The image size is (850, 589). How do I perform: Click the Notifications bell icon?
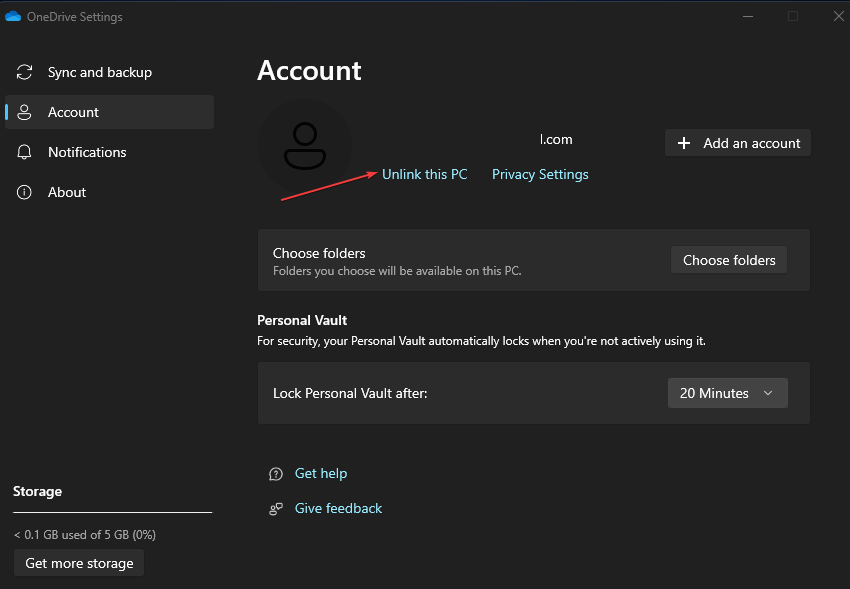pyautogui.click(x=24, y=152)
